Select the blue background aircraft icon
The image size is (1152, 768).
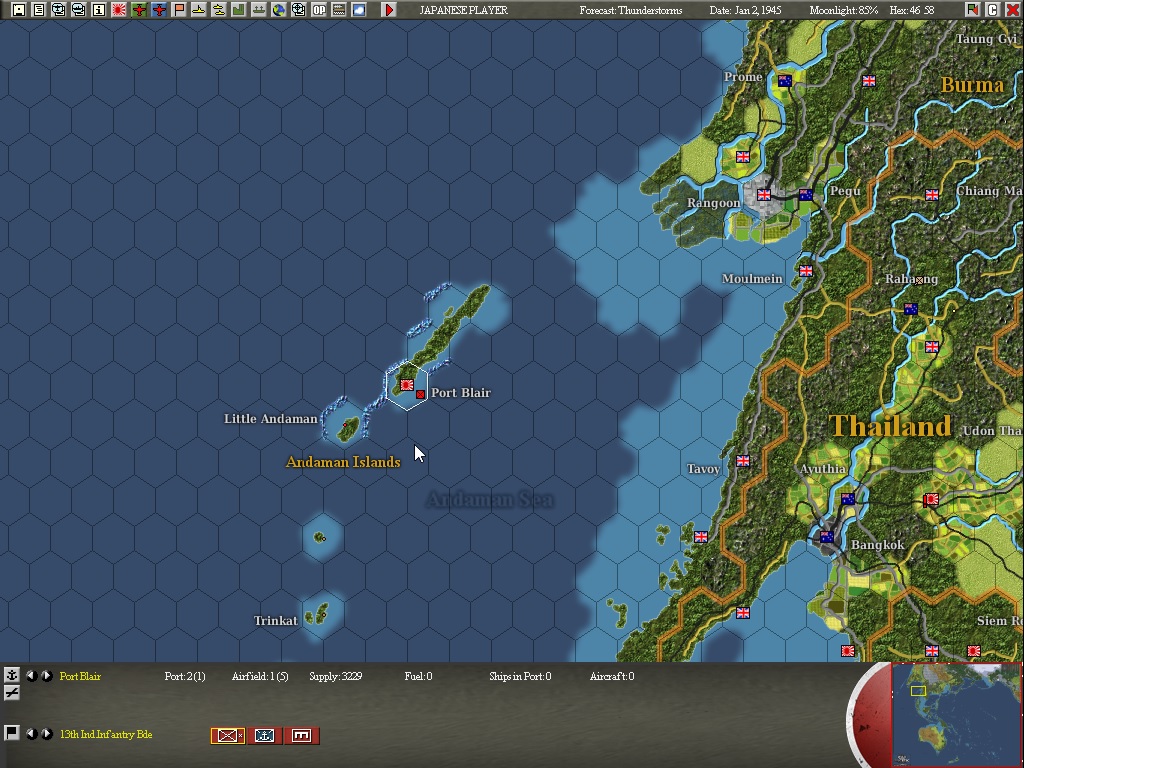(159, 10)
